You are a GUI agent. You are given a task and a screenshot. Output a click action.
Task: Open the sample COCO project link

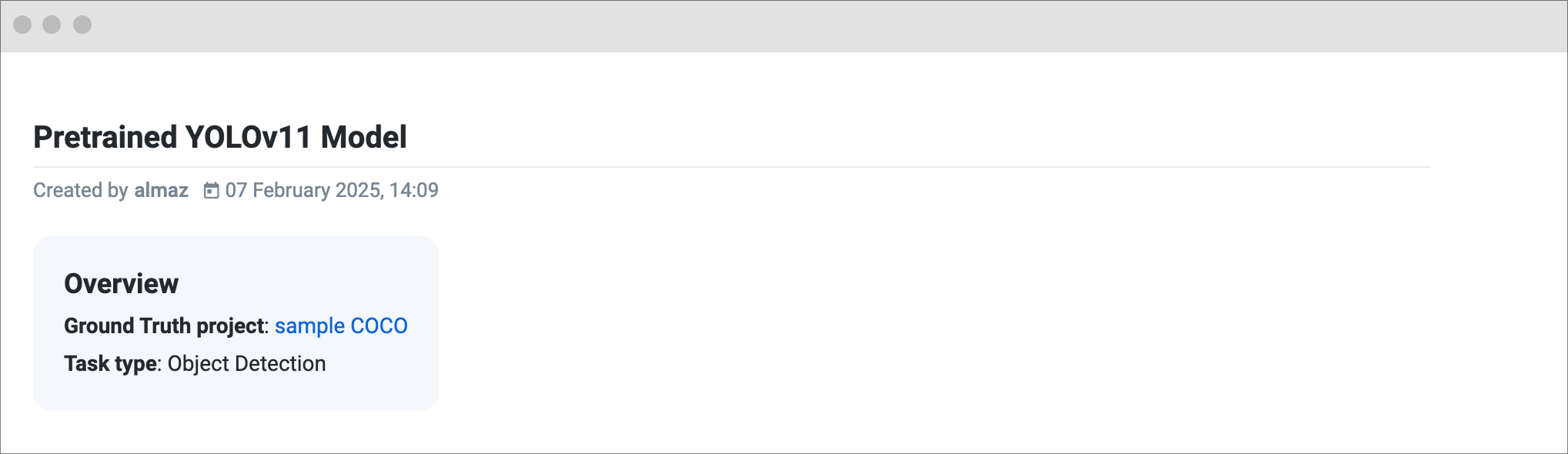(x=341, y=326)
